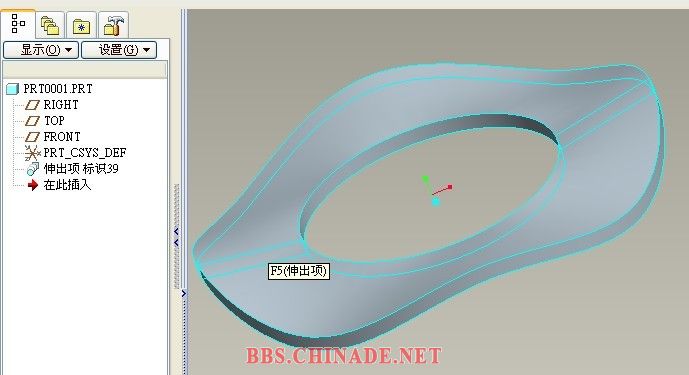Collapse the navigator panel with upper left arrow
The width and height of the screenshot is (689, 375).
pos(176,231)
